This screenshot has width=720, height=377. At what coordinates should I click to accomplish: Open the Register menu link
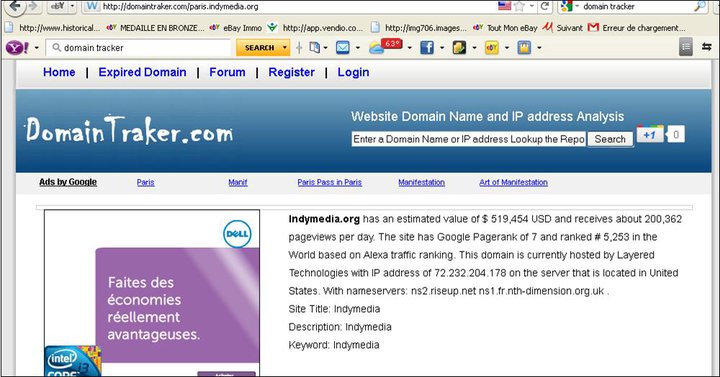292,72
